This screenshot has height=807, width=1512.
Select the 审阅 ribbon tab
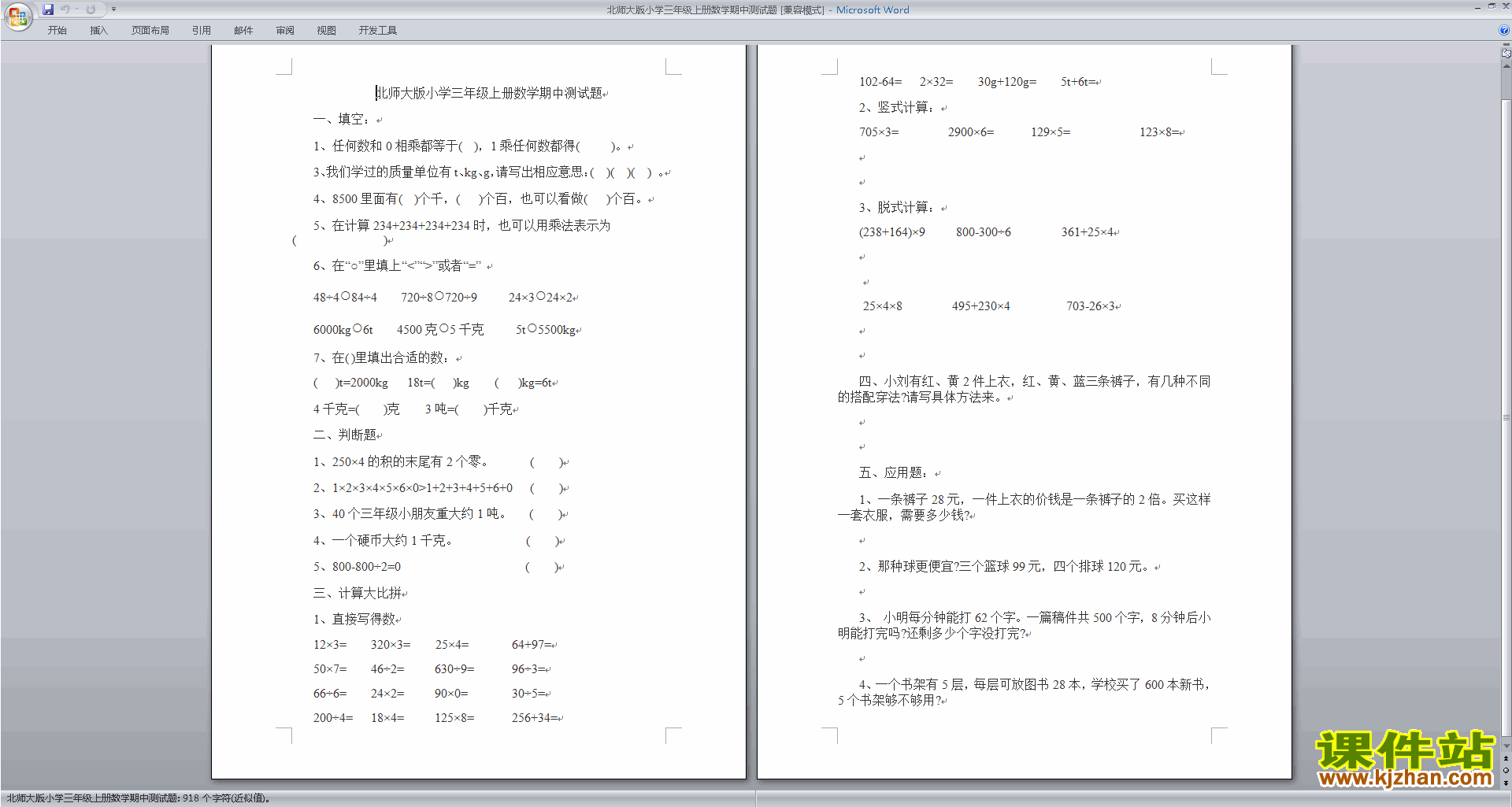point(285,31)
